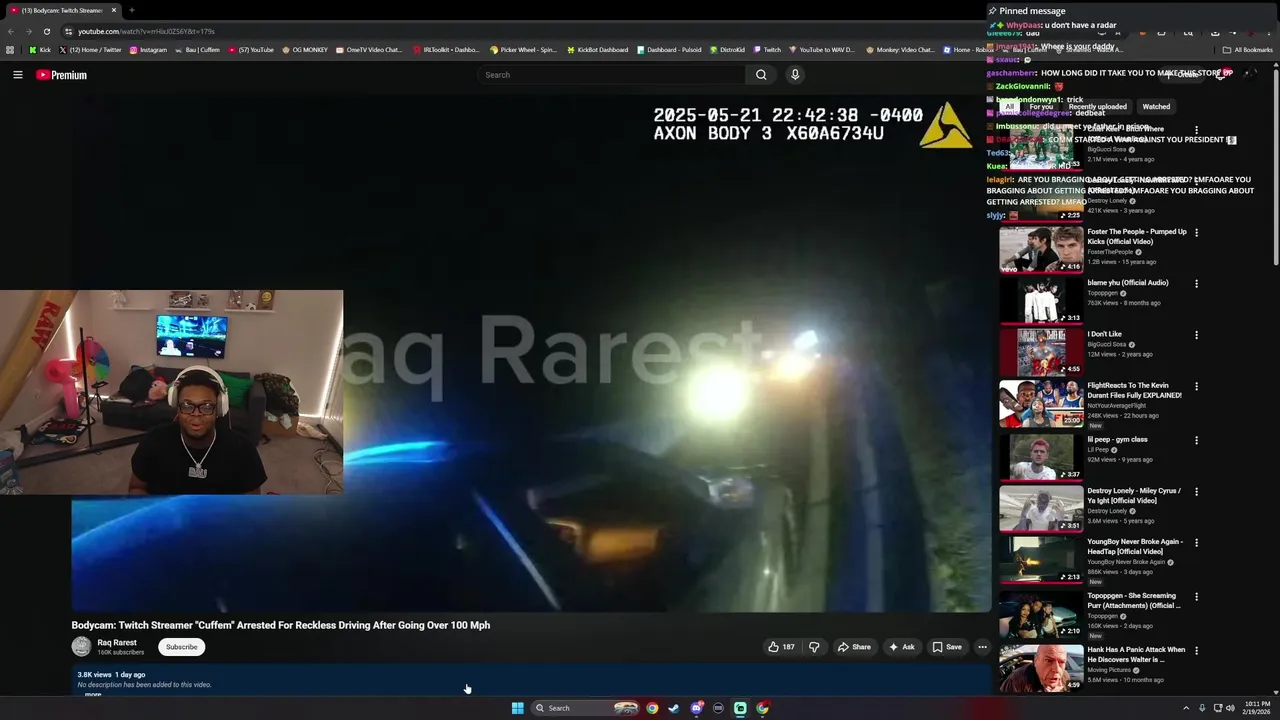Subscribe to Raq Rarest
1280x720 pixels.
click(x=181, y=647)
